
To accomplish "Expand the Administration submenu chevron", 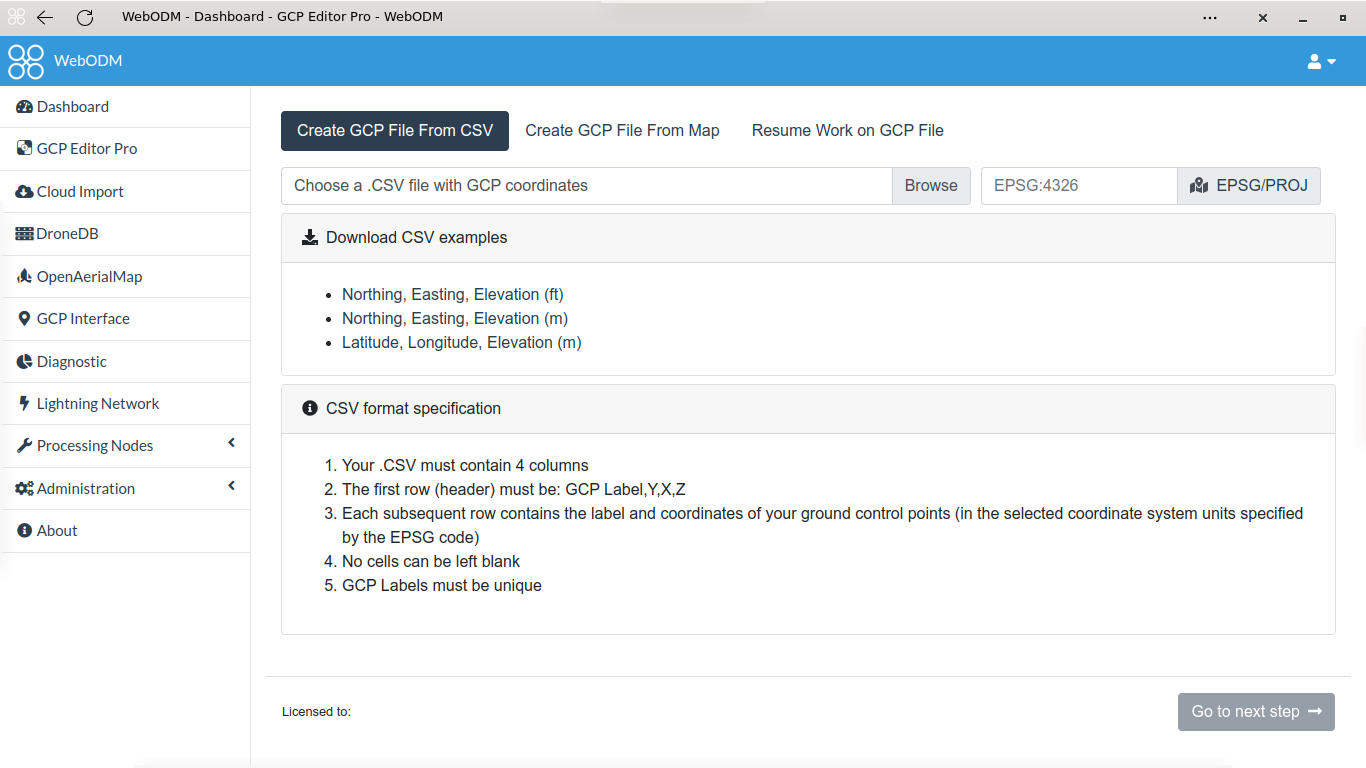I will coord(231,486).
